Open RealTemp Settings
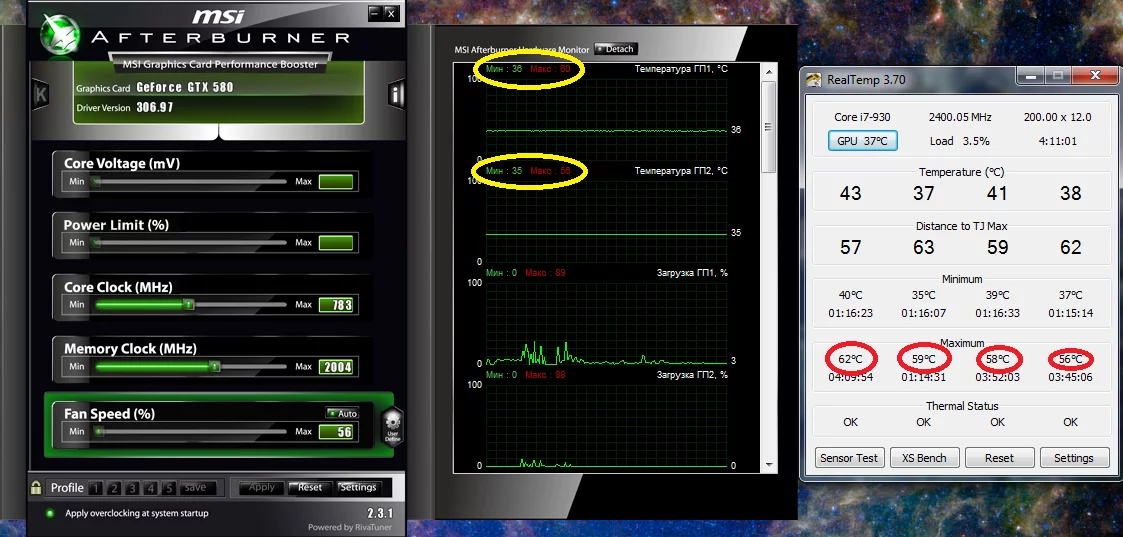The image size is (1123, 537). [1074, 458]
